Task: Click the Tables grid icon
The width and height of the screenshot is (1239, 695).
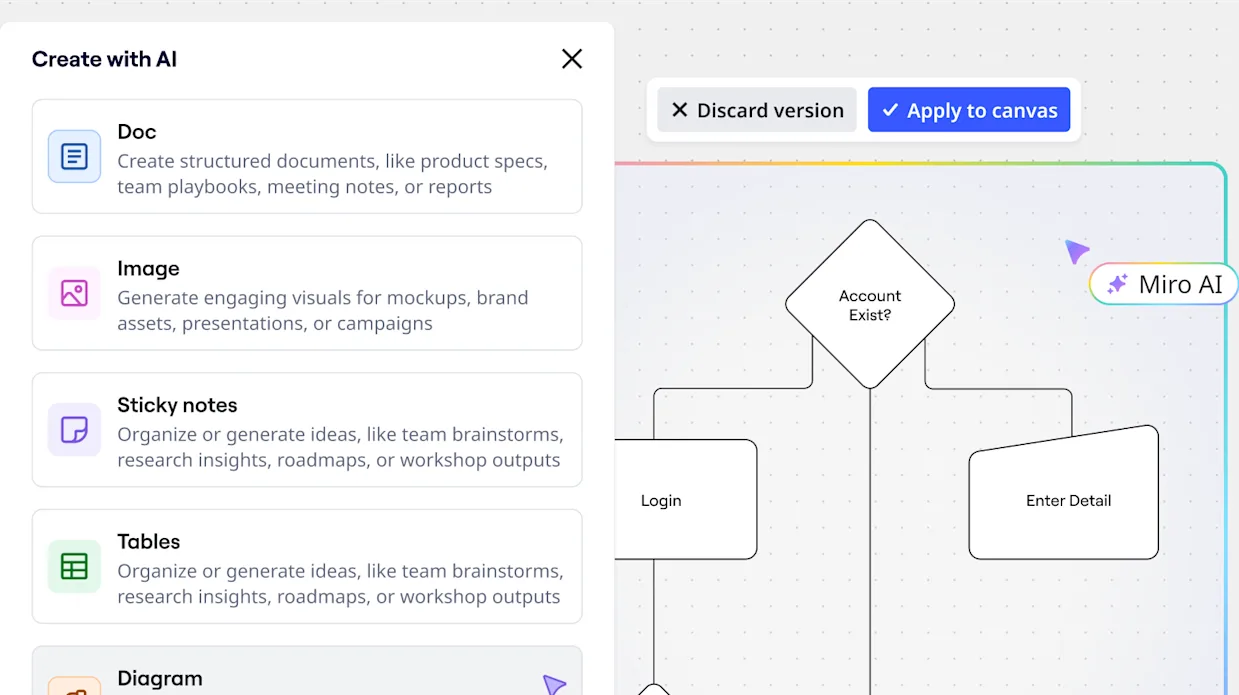Action: click(74, 566)
